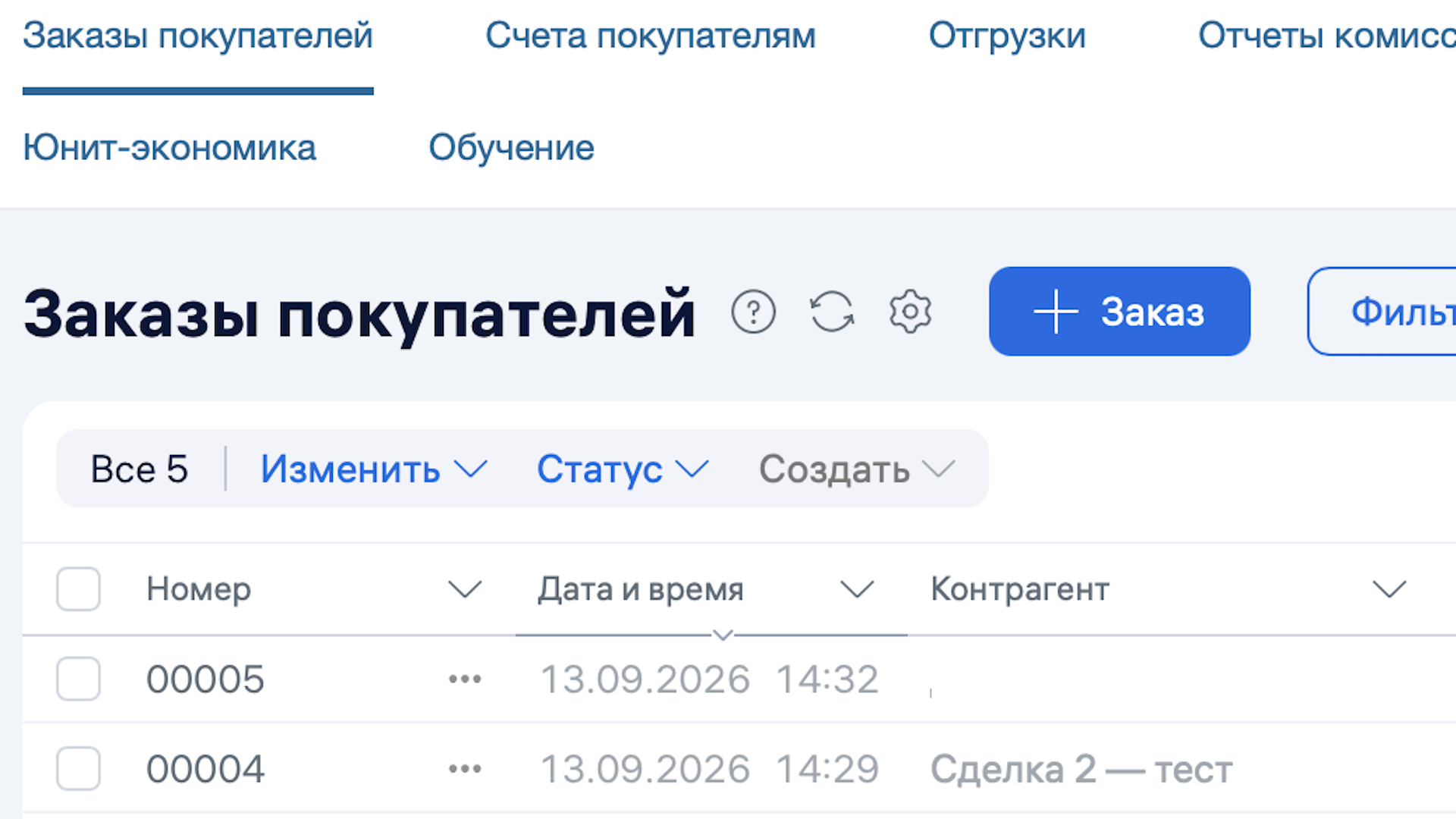Open the help question mark icon
This screenshot has height=819, width=1456.
753,312
